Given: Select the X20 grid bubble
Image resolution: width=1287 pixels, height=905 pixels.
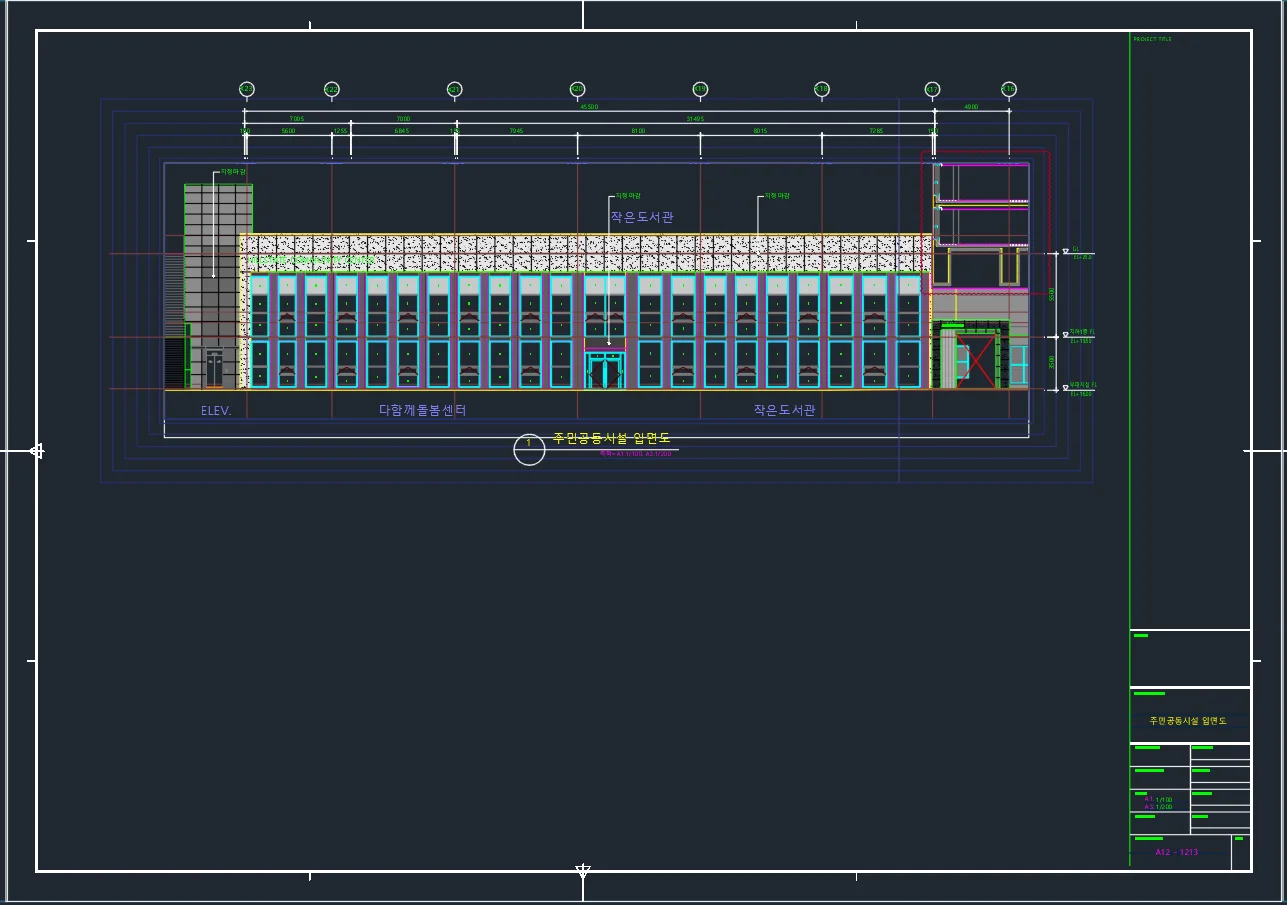Looking at the screenshot, I should tap(577, 89).
